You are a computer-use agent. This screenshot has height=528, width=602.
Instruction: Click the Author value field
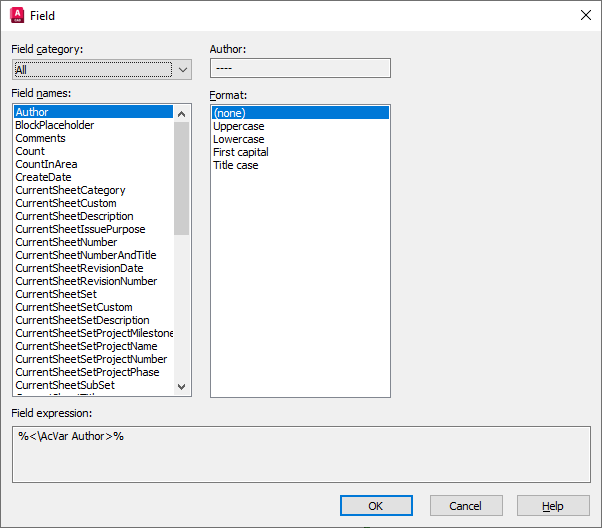tap(300, 68)
